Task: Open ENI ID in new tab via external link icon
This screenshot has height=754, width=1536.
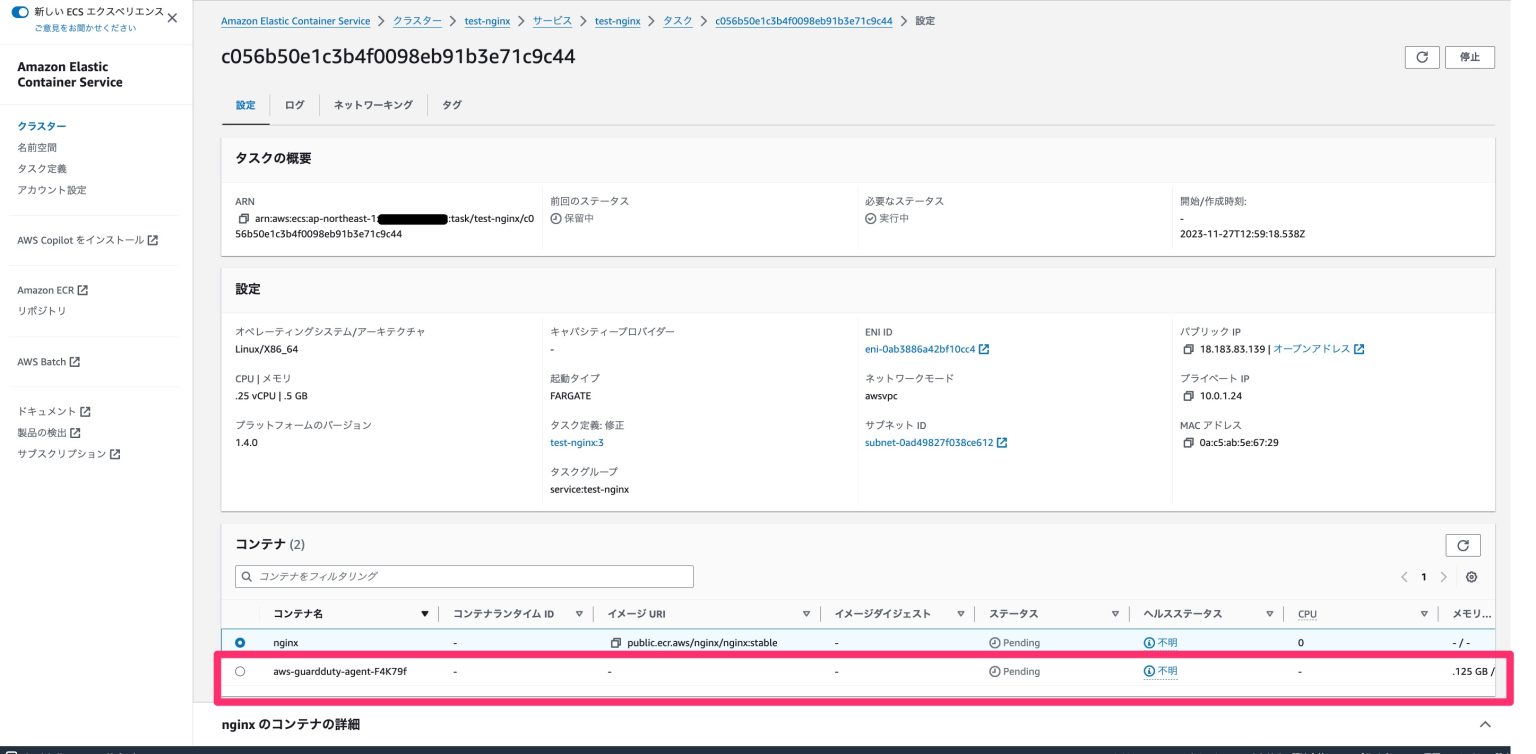Action: (x=984, y=348)
